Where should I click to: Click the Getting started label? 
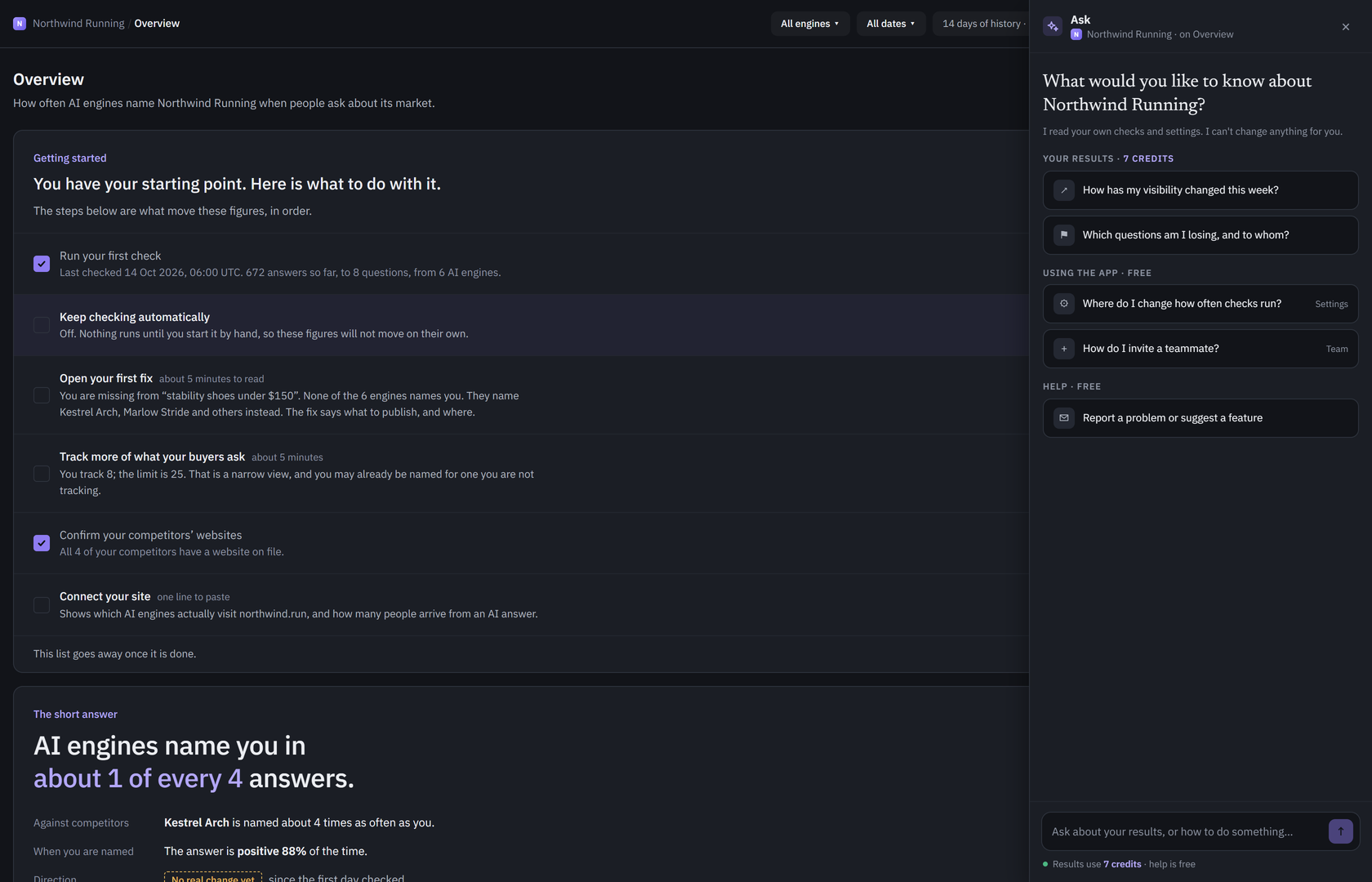tap(70, 158)
